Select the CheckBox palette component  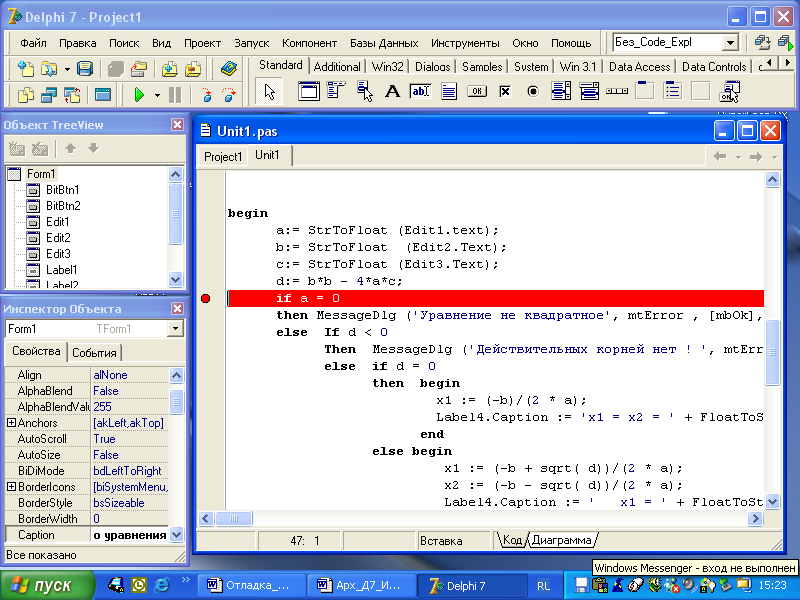click(x=505, y=92)
